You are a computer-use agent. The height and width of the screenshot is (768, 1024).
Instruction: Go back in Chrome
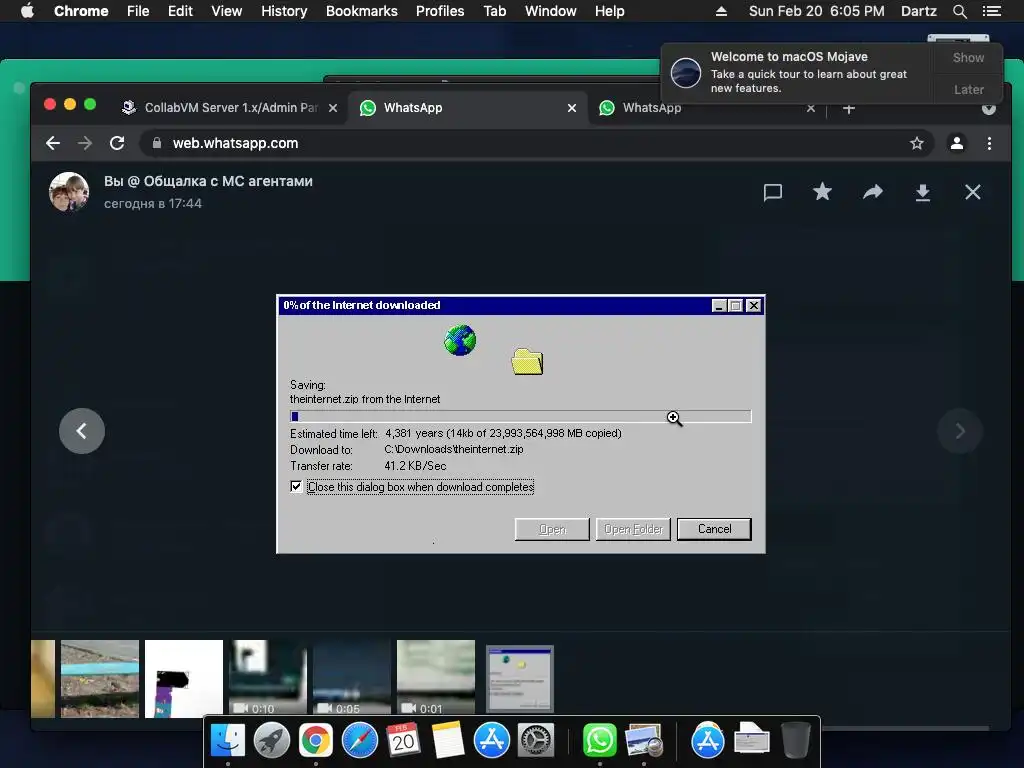53,143
